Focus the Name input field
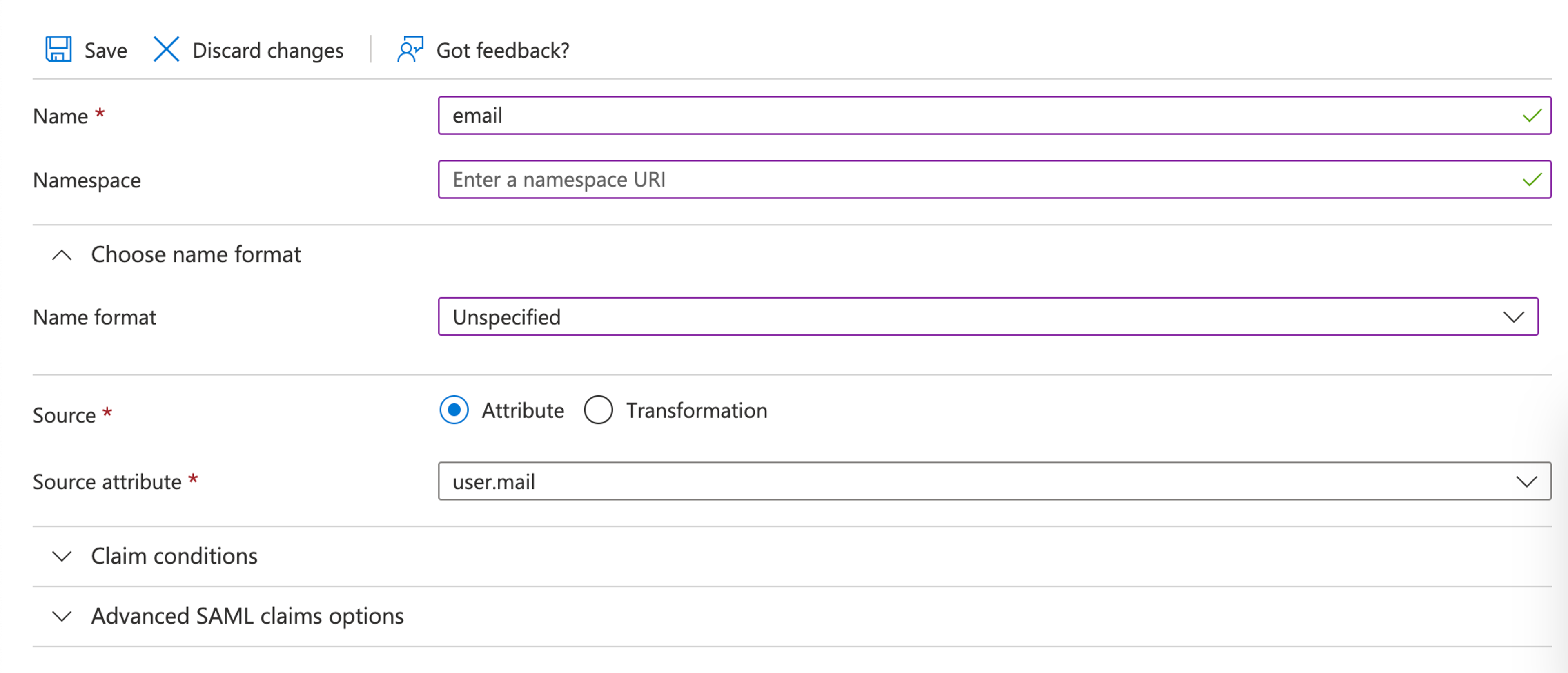Viewport: 1568px width, 673px height. tap(974, 116)
